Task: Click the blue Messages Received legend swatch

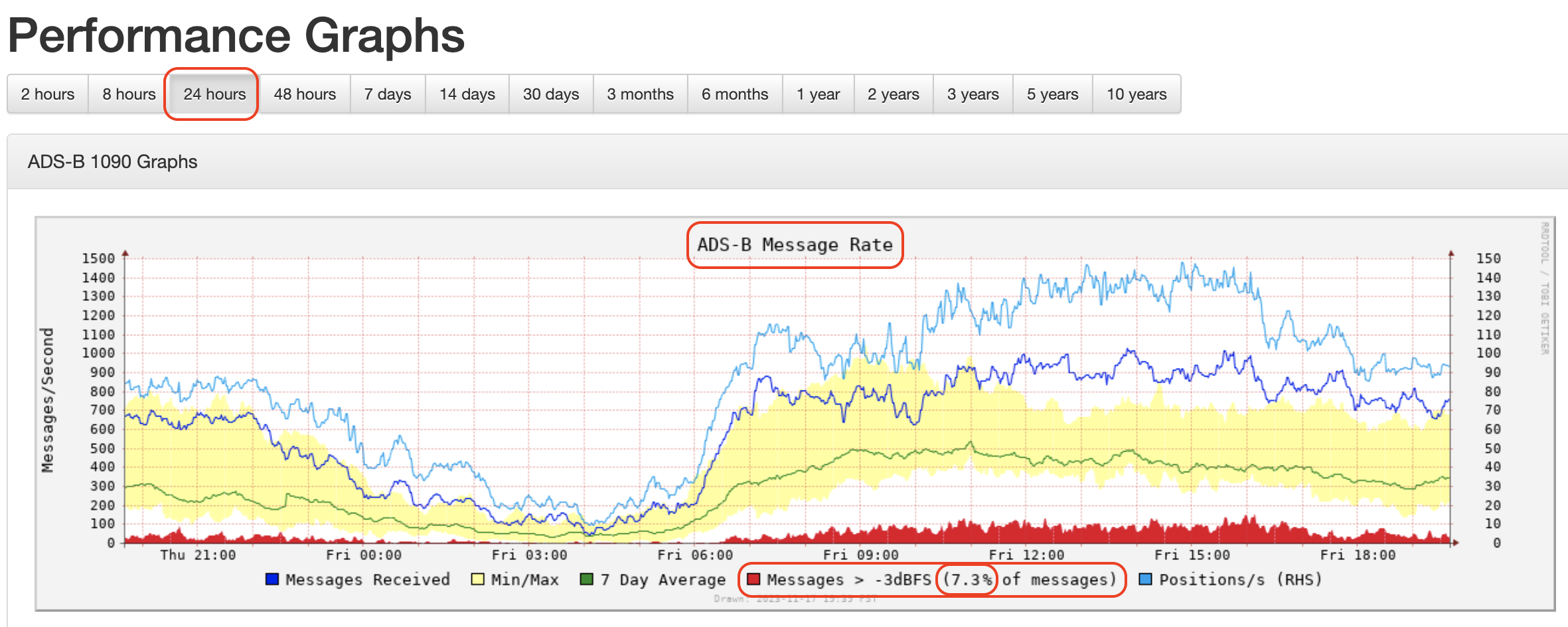Action: tap(272, 579)
